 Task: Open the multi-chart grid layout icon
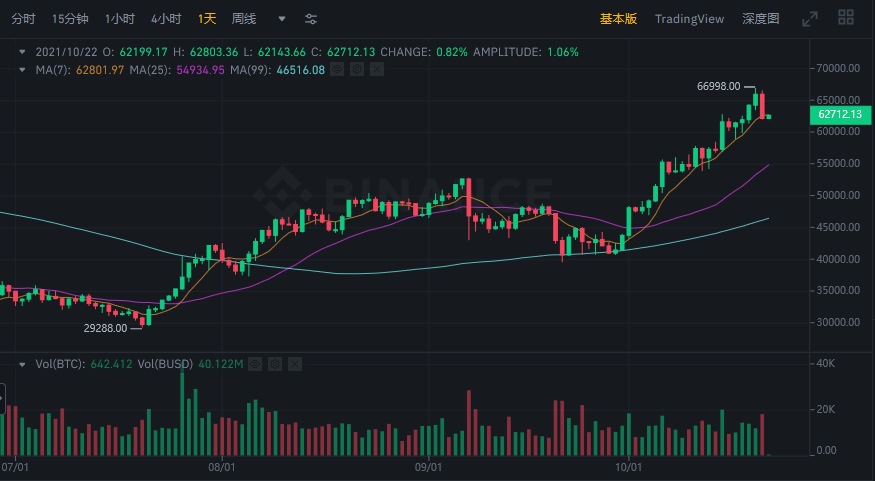point(846,18)
